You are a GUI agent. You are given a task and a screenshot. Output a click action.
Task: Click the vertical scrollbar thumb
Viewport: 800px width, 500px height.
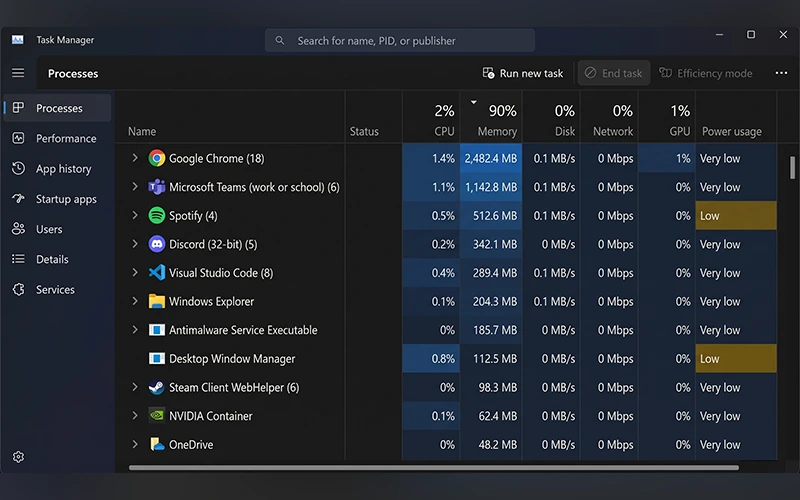tap(792, 168)
